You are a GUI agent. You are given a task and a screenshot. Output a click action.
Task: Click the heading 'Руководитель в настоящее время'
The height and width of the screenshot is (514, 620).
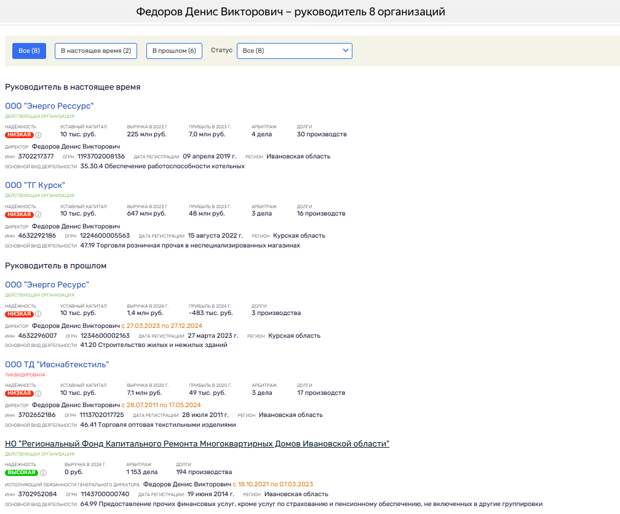click(x=73, y=87)
